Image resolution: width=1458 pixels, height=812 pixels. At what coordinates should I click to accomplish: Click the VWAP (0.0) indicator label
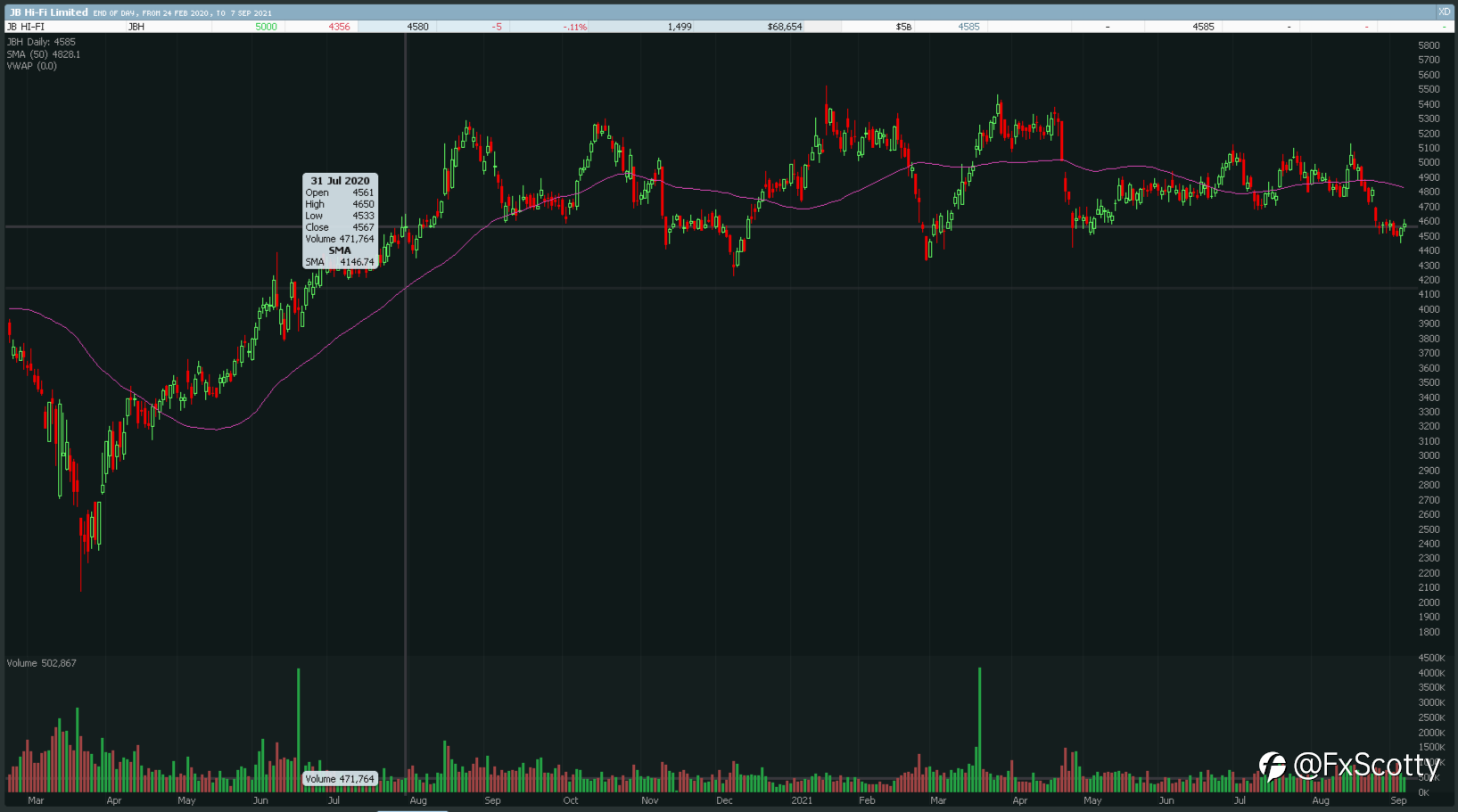click(32, 66)
